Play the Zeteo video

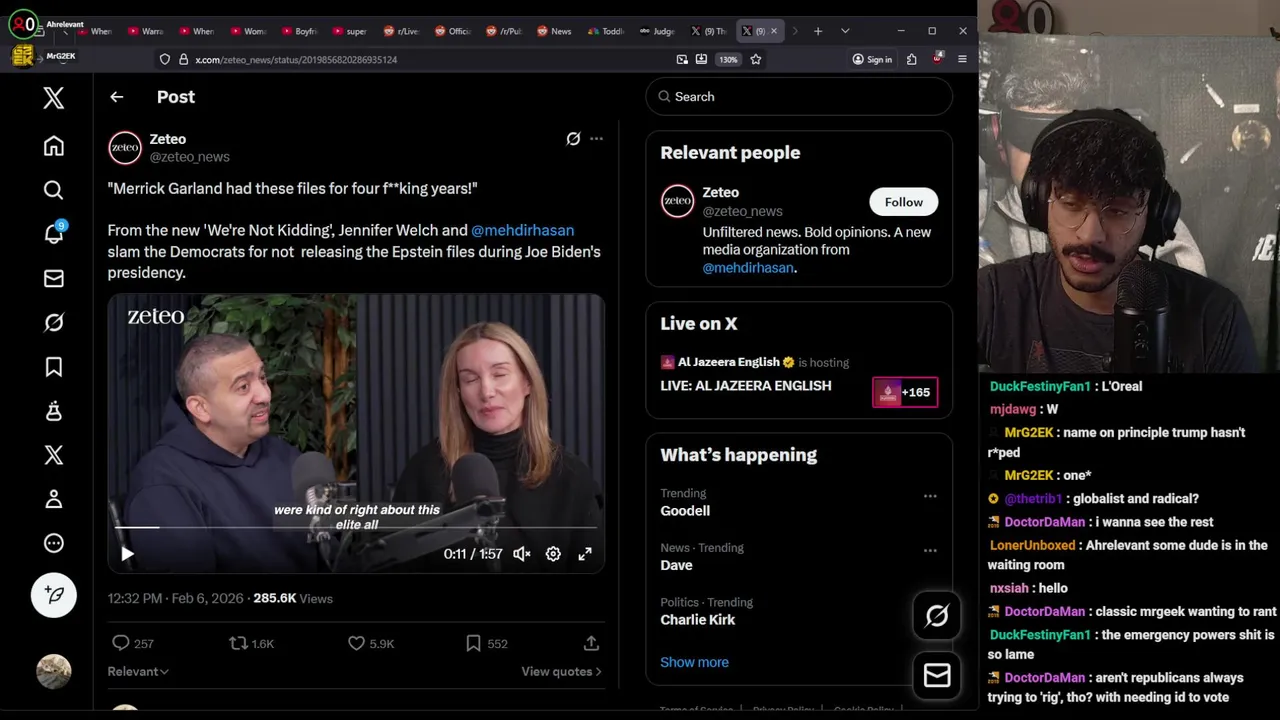127,554
